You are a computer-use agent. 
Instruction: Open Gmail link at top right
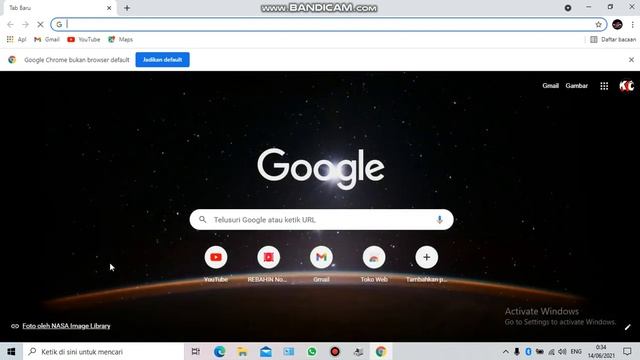550,86
